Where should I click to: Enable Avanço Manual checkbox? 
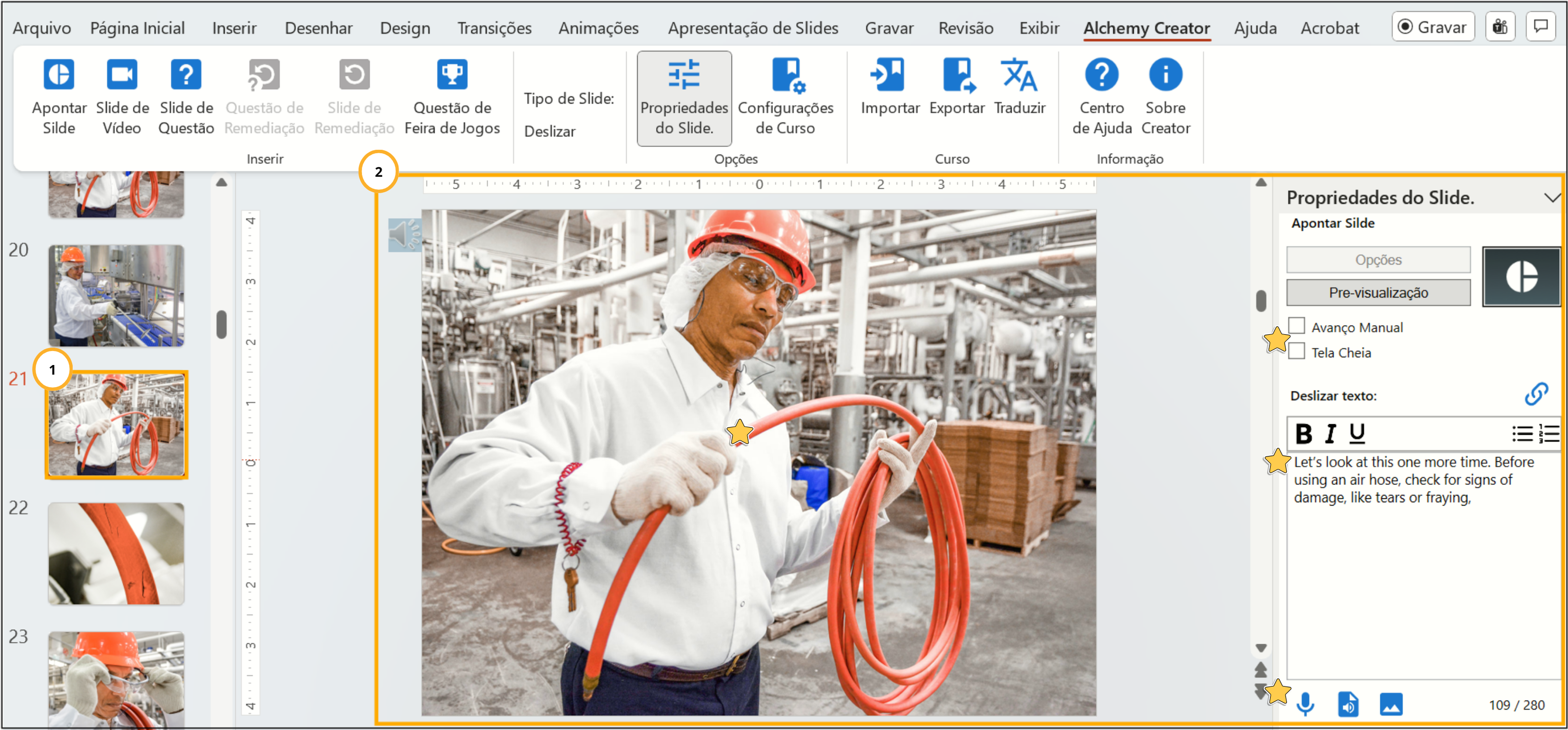coord(1297,326)
